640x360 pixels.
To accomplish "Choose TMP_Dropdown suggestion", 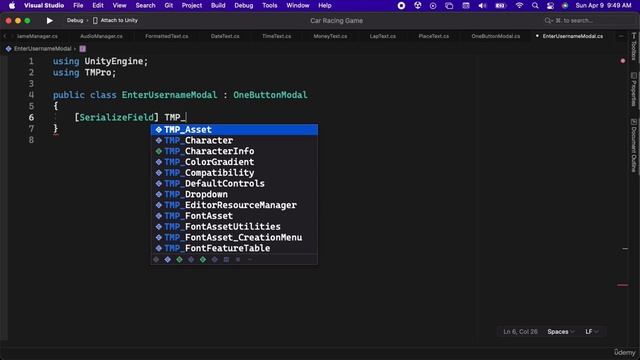I will point(234,194).
